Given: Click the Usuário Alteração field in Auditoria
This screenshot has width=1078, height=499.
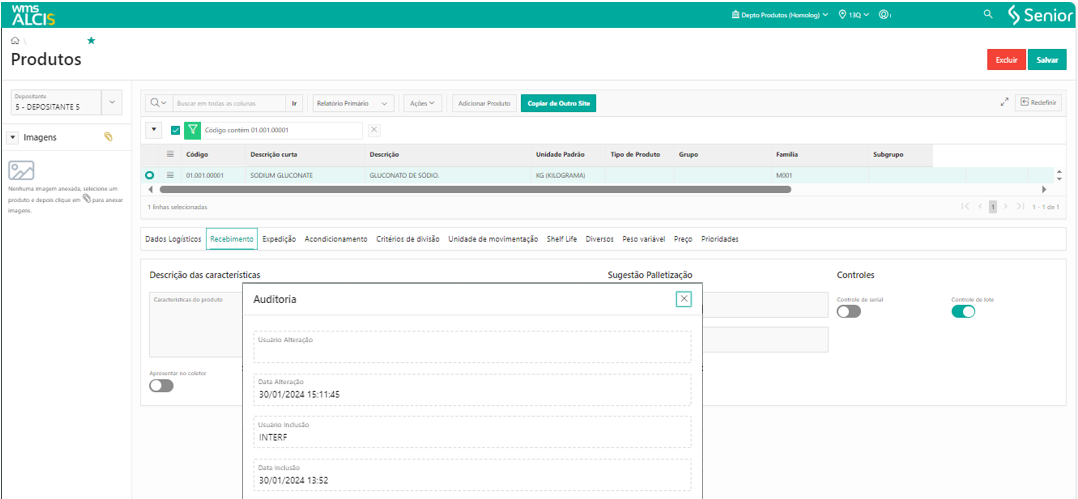Looking at the screenshot, I should coord(472,347).
